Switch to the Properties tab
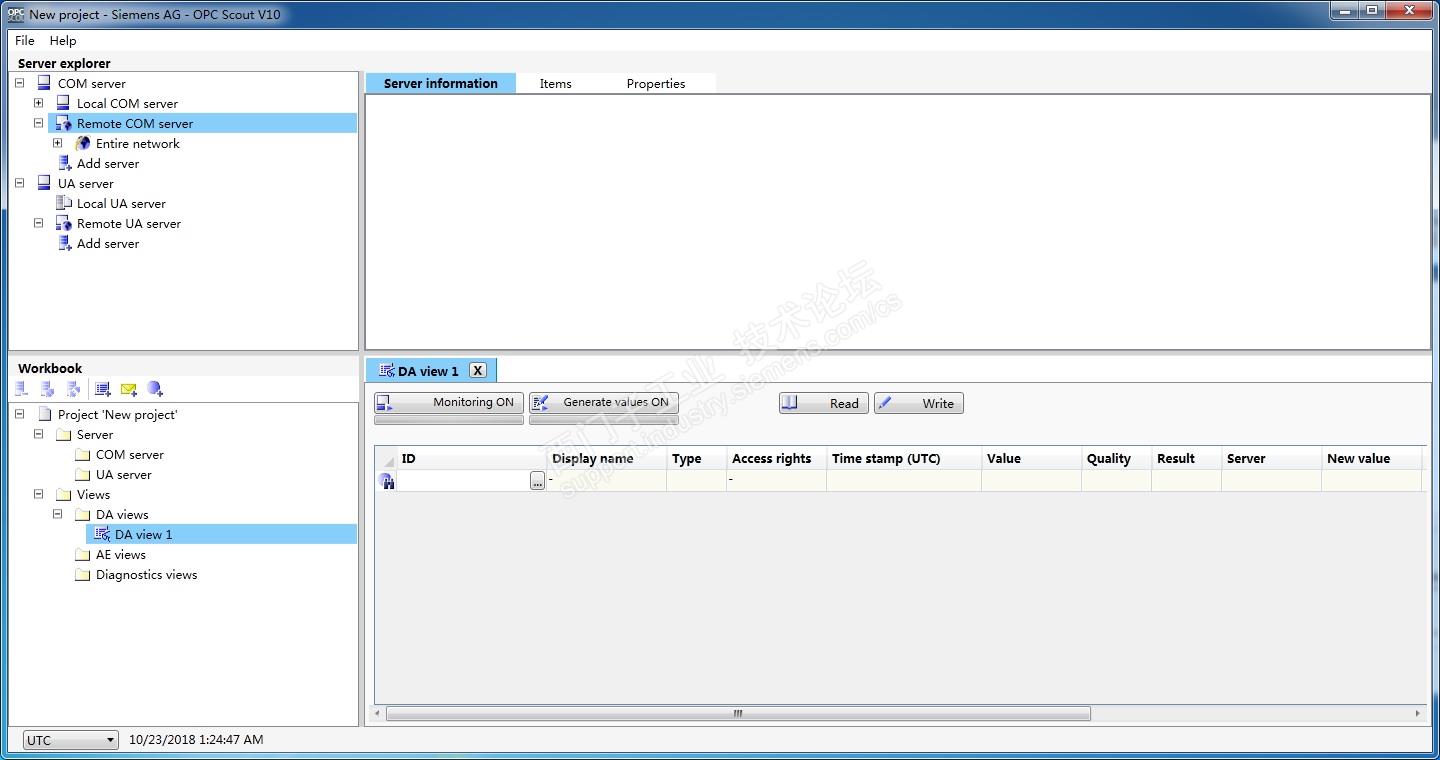 [656, 83]
